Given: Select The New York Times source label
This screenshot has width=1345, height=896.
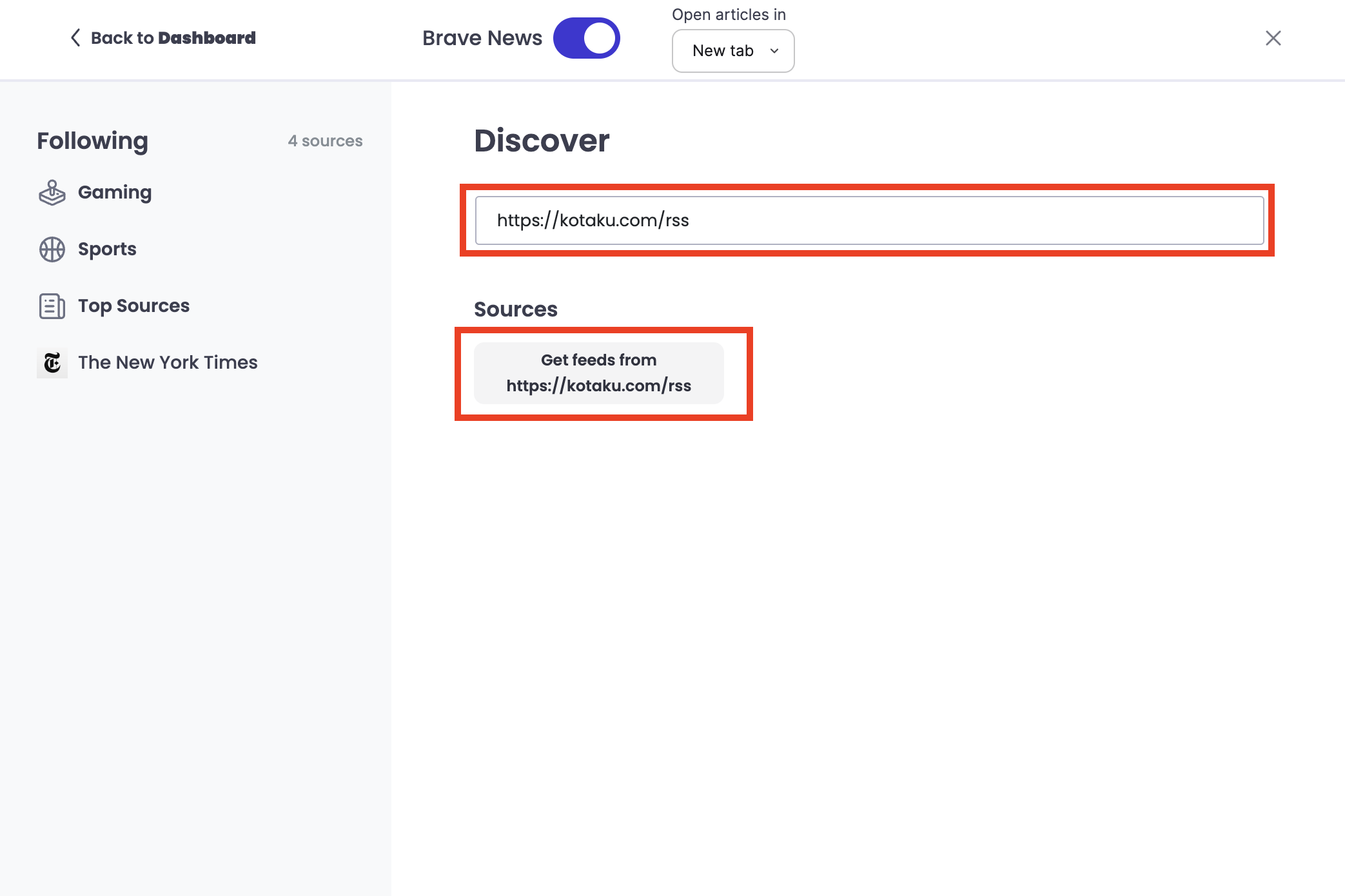Looking at the screenshot, I should coord(168,362).
